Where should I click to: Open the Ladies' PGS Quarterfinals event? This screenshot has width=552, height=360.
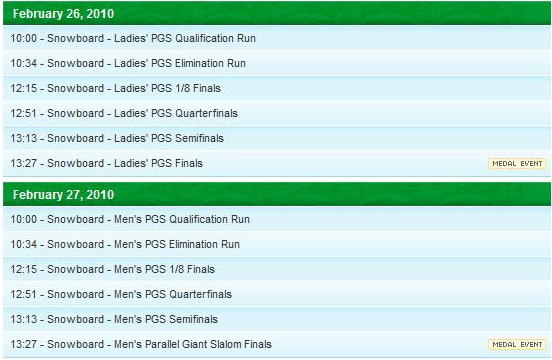click(277, 113)
